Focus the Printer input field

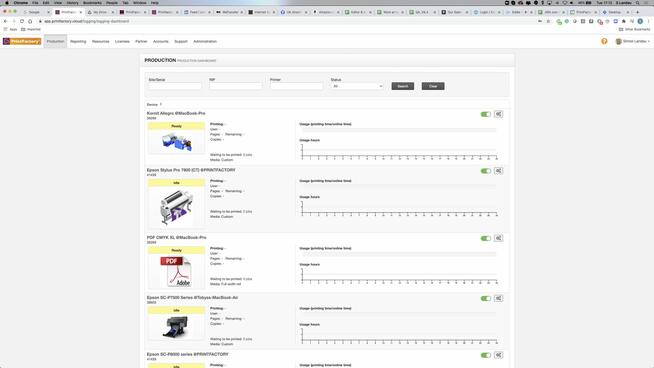coord(297,86)
